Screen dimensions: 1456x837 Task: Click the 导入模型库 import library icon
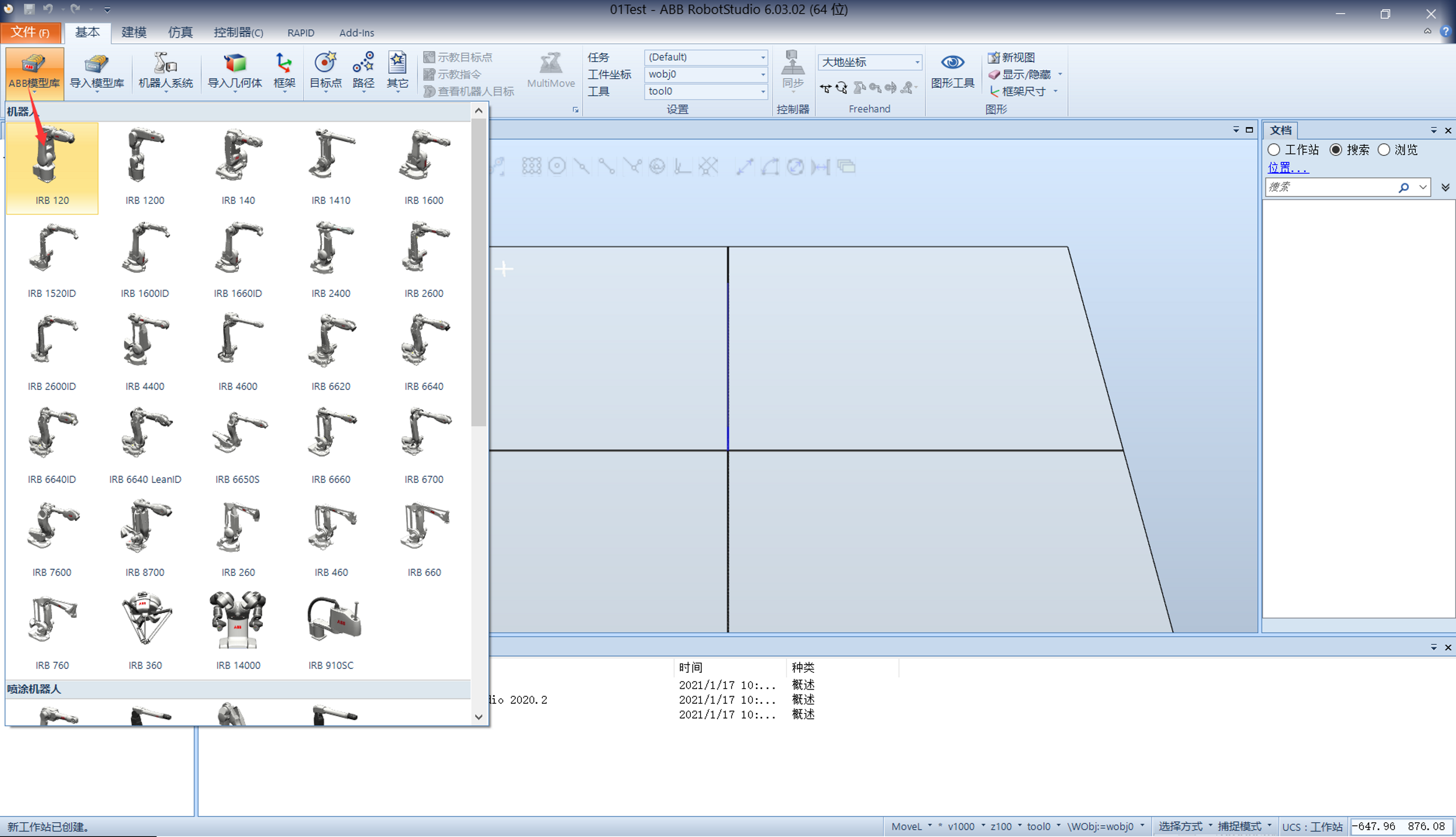tap(96, 64)
